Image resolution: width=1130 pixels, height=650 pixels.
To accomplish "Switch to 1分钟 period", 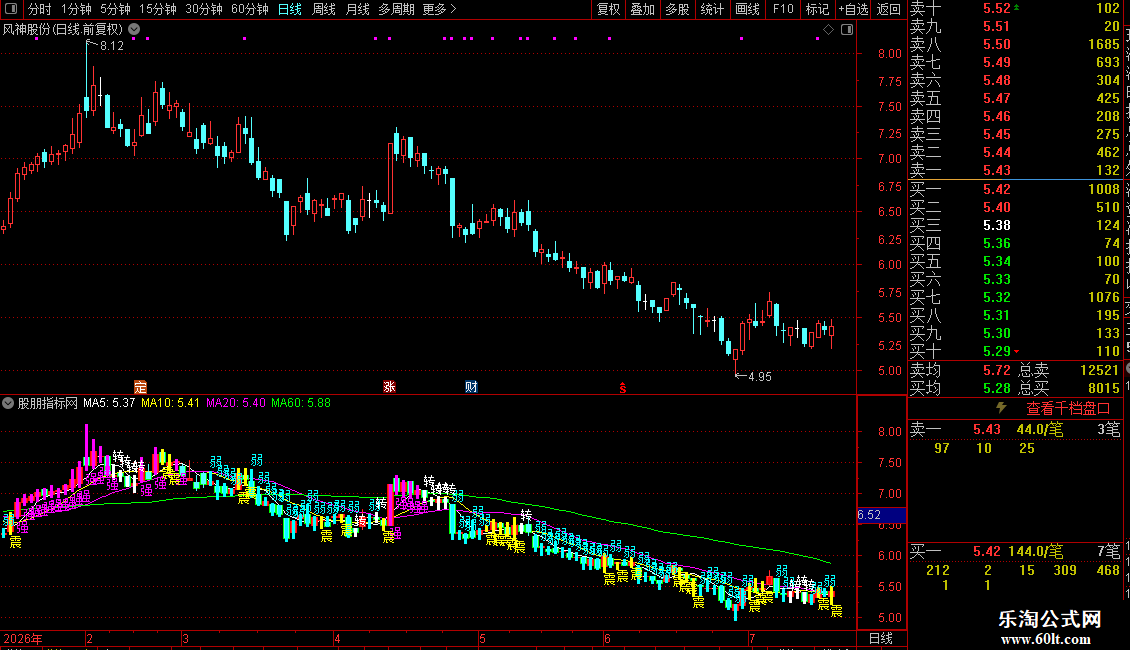I will [76, 9].
